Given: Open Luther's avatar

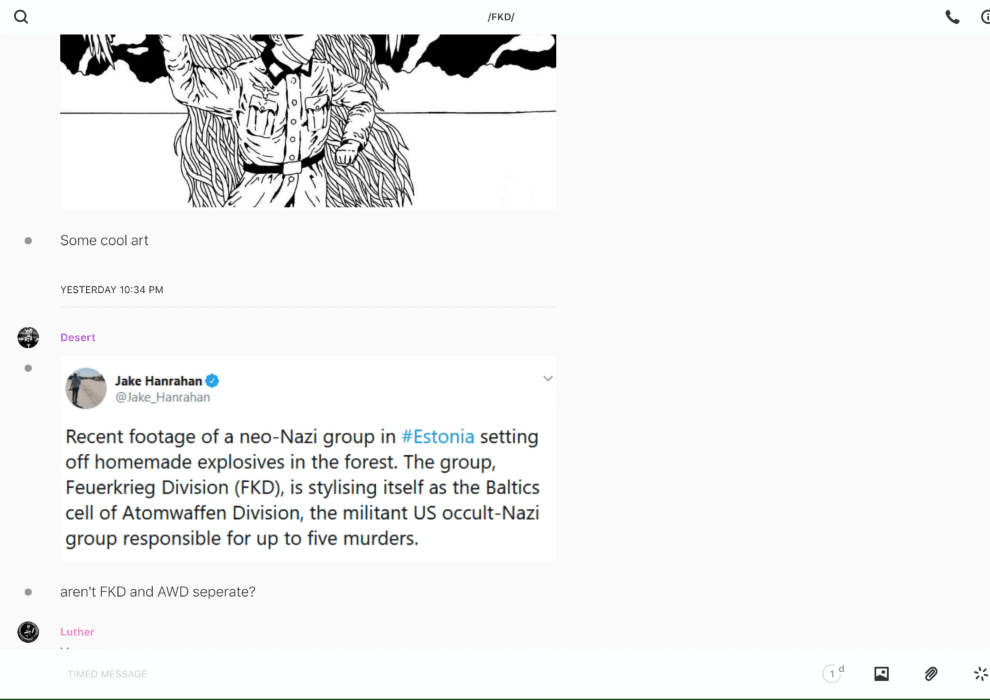Looking at the screenshot, I should click(28, 632).
